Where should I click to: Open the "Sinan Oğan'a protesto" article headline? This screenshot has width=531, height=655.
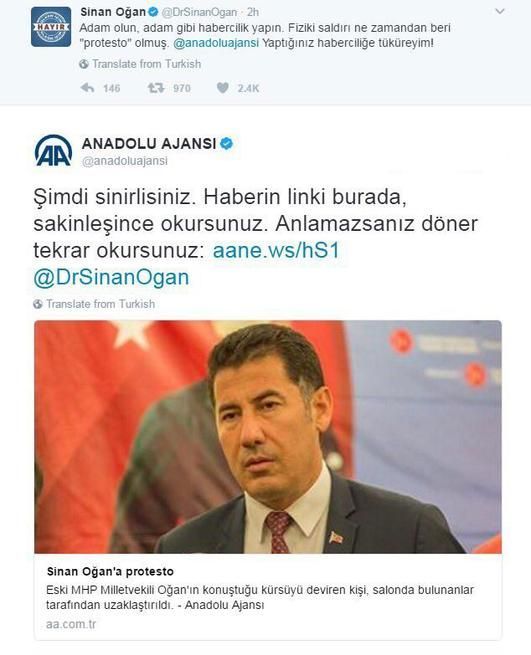click(110, 571)
